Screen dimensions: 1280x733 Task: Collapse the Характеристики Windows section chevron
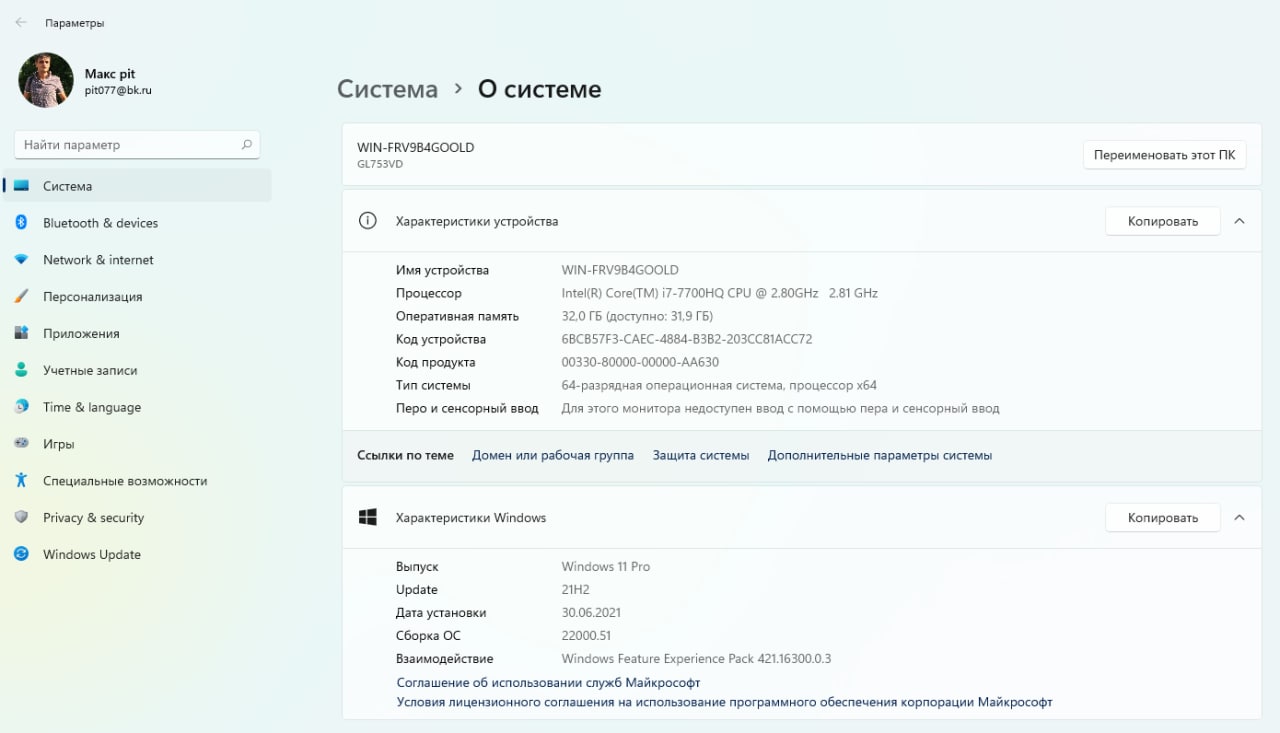(1239, 518)
